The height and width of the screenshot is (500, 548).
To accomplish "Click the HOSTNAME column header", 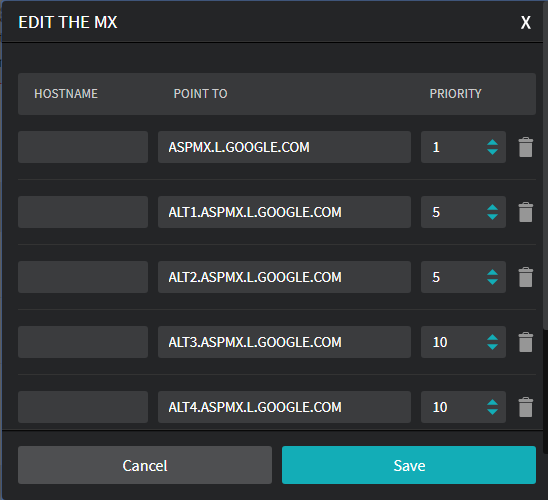I will [66, 94].
